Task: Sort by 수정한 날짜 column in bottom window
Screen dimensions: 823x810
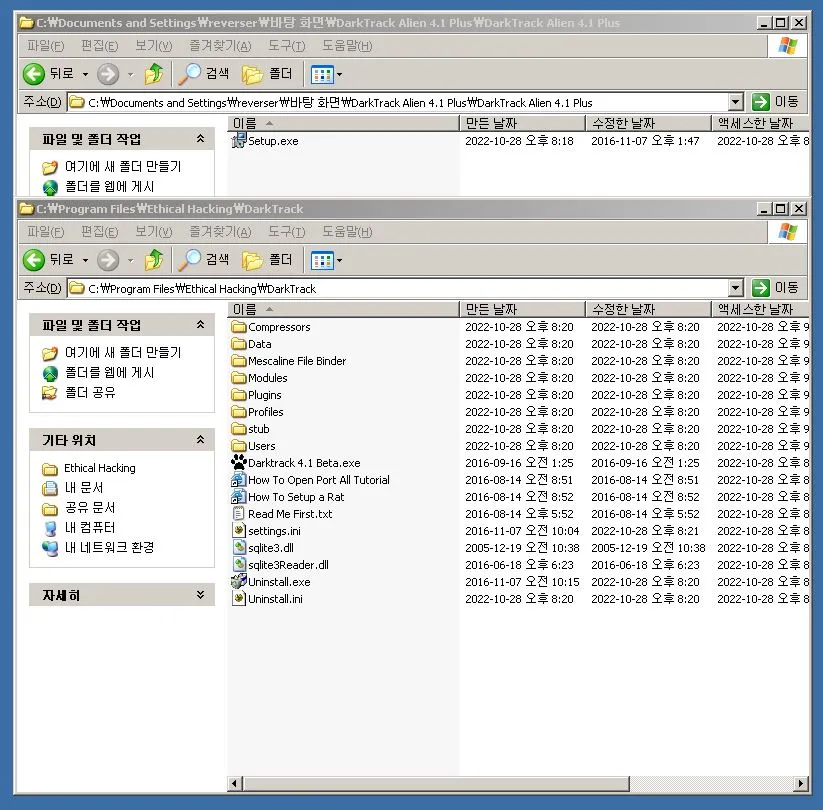Action: (x=648, y=309)
